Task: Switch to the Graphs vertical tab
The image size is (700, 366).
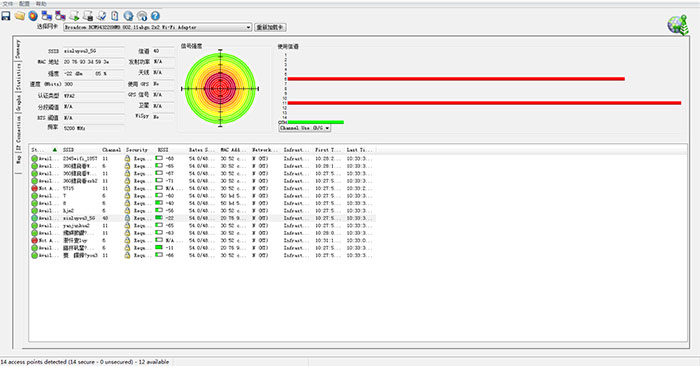Action: pos(18,102)
